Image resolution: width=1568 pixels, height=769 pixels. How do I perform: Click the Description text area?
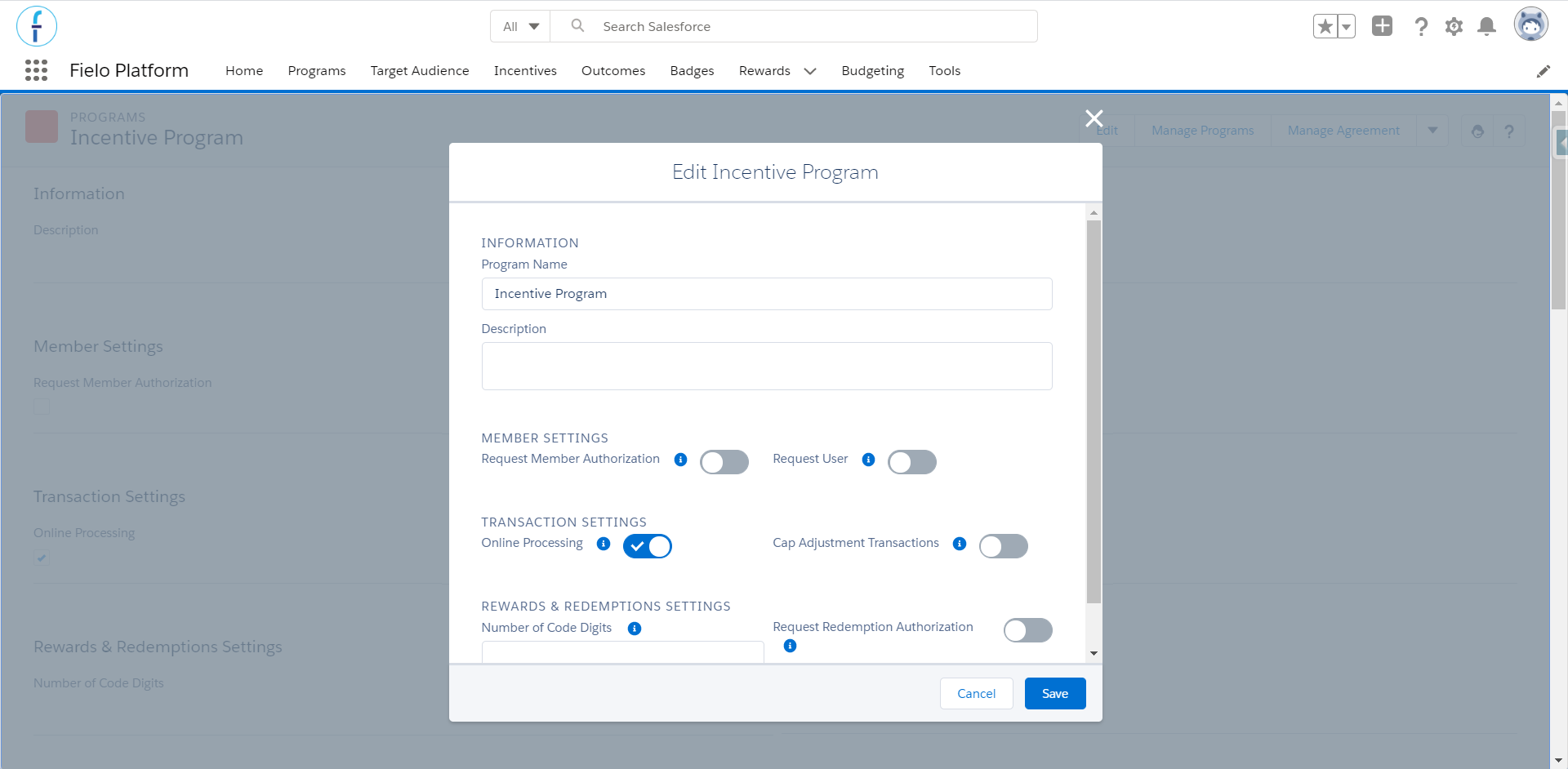767,366
